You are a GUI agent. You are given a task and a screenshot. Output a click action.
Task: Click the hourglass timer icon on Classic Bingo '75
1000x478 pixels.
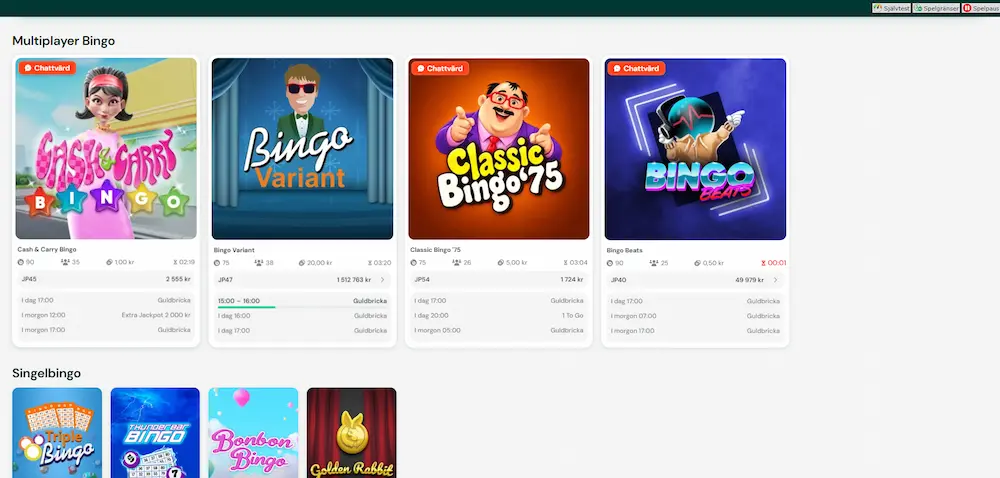tap(566, 263)
